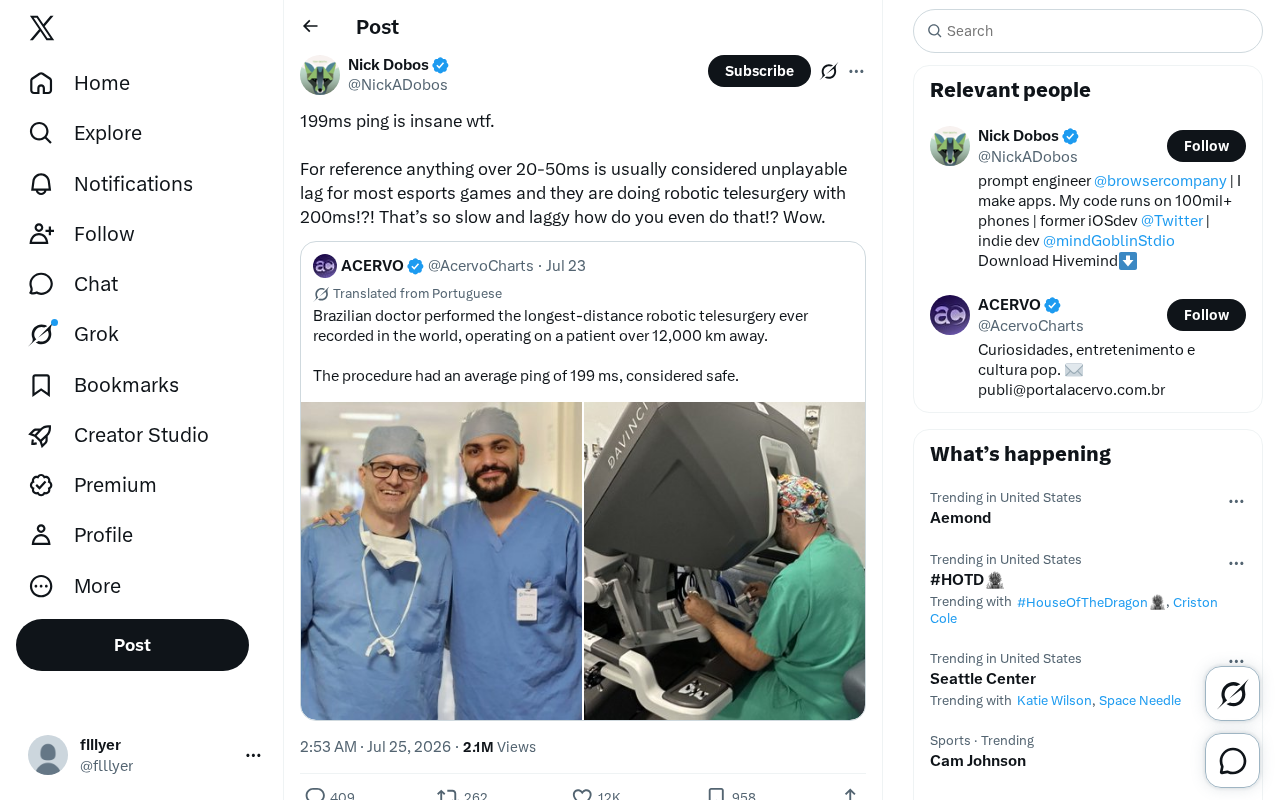Screen dimensions: 1280x800
Task: Follow ACERVO in Relevant people
Action: [1206, 315]
